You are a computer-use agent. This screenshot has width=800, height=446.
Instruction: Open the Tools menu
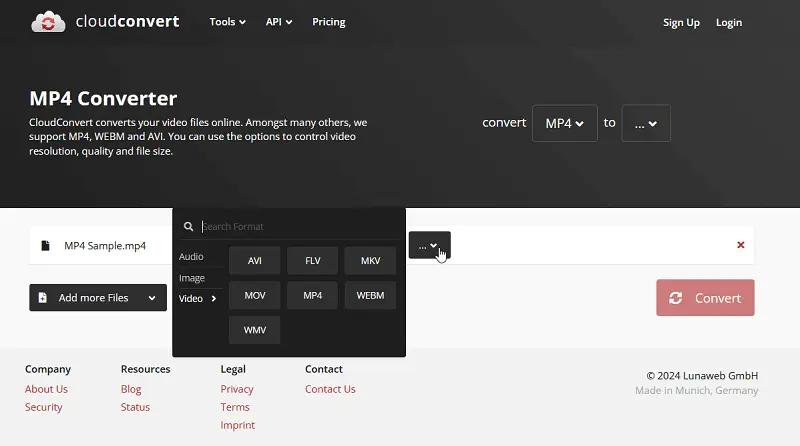click(228, 22)
